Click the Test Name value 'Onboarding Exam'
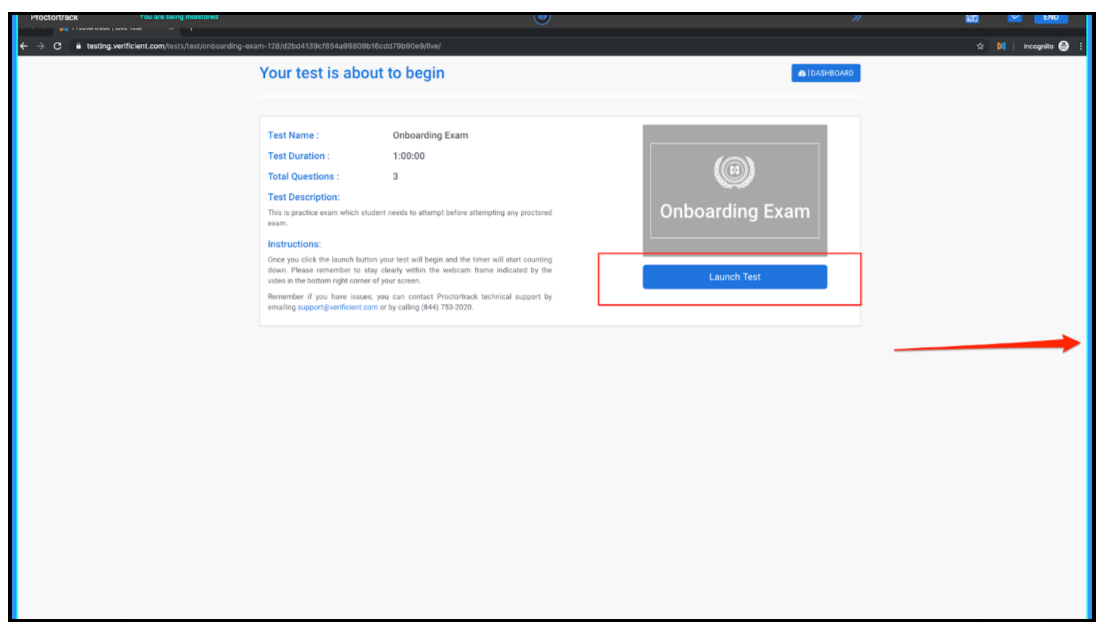The width and height of the screenshot is (1111, 628). pyautogui.click(x=430, y=135)
